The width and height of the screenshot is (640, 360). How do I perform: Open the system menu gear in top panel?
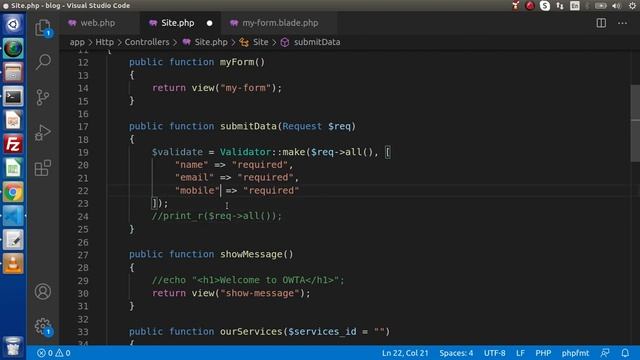tap(632, 6)
